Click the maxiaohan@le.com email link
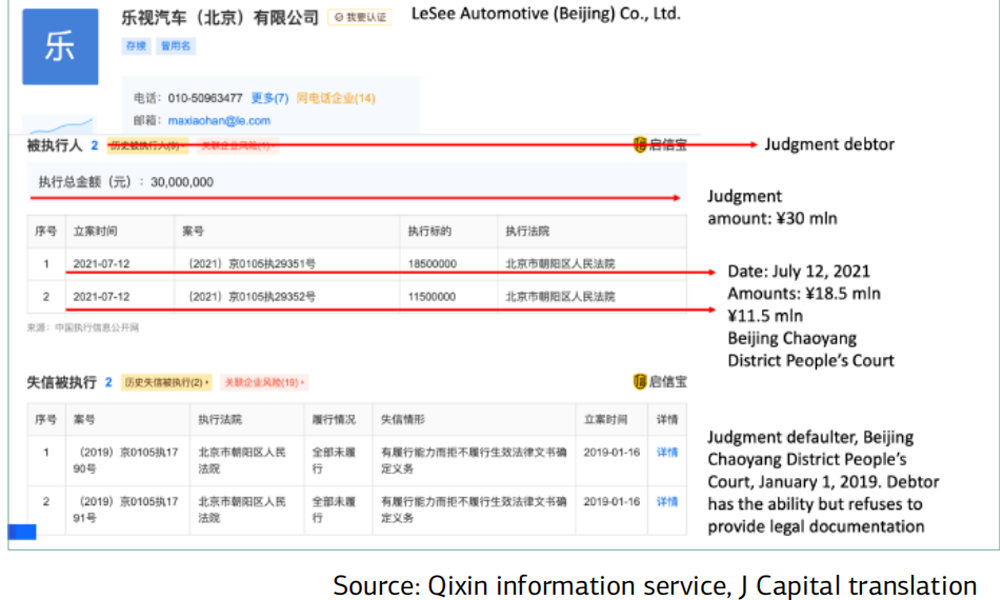The width and height of the screenshot is (1000, 600). click(219, 120)
